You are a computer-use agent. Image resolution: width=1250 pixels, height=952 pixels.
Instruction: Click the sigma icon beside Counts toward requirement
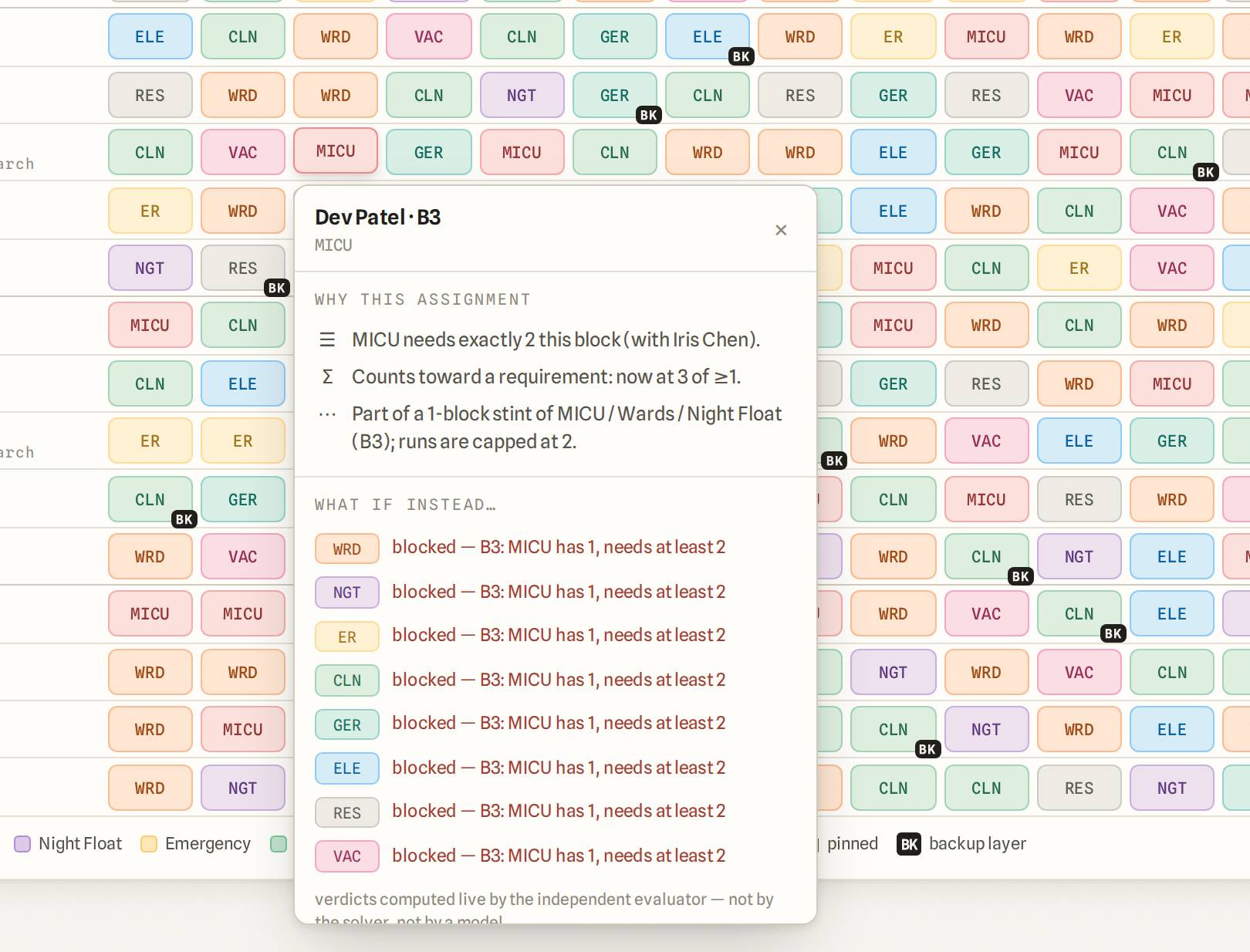(327, 376)
